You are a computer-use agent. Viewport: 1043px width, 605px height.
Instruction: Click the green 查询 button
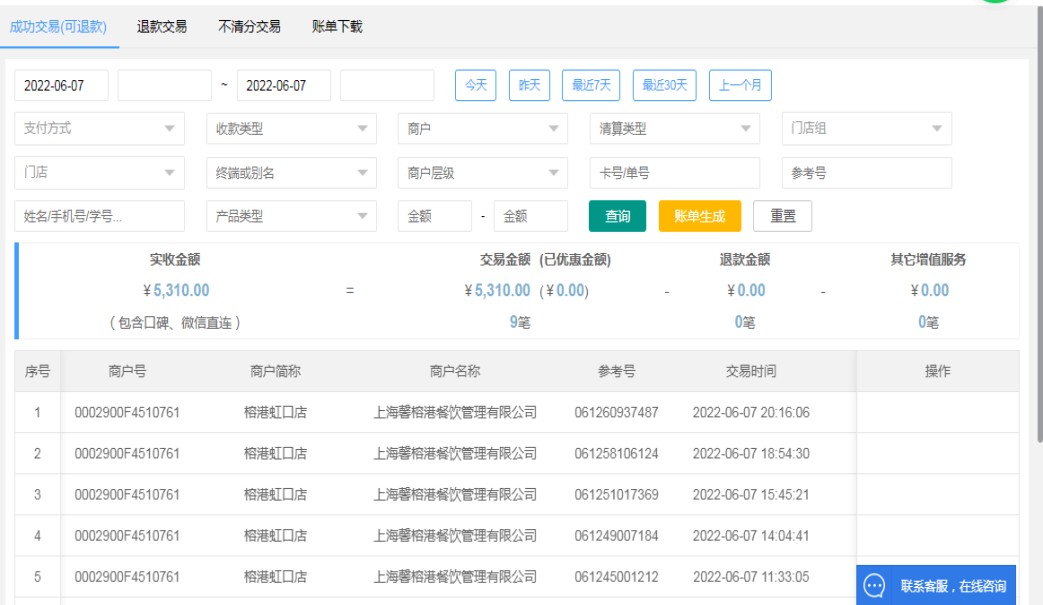click(x=617, y=216)
